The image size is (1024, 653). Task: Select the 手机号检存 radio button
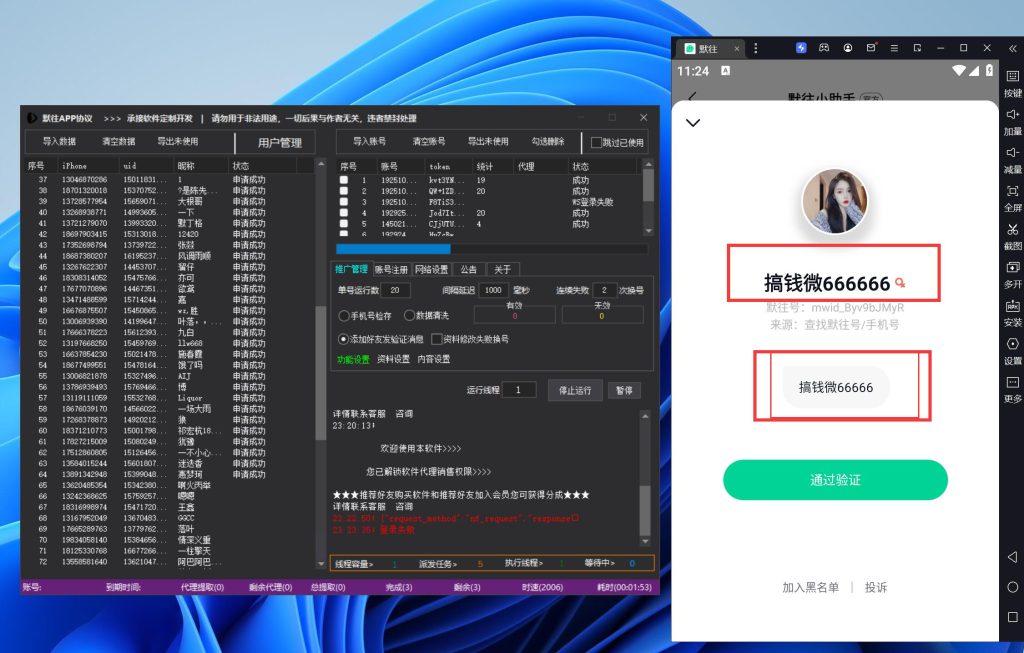click(x=344, y=315)
